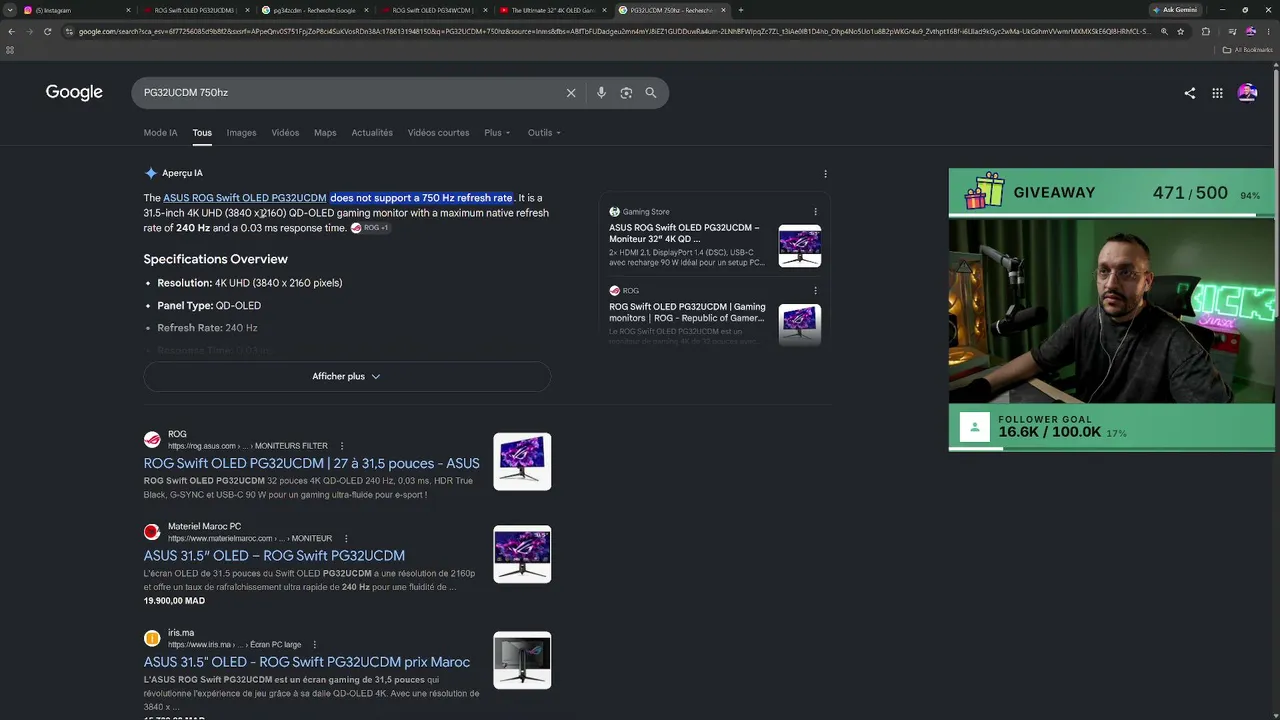This screenshot has height=720, width=1280.
Task: Open more options for iris.ma result
Action: pyautogui.click(x=314, y=645)
